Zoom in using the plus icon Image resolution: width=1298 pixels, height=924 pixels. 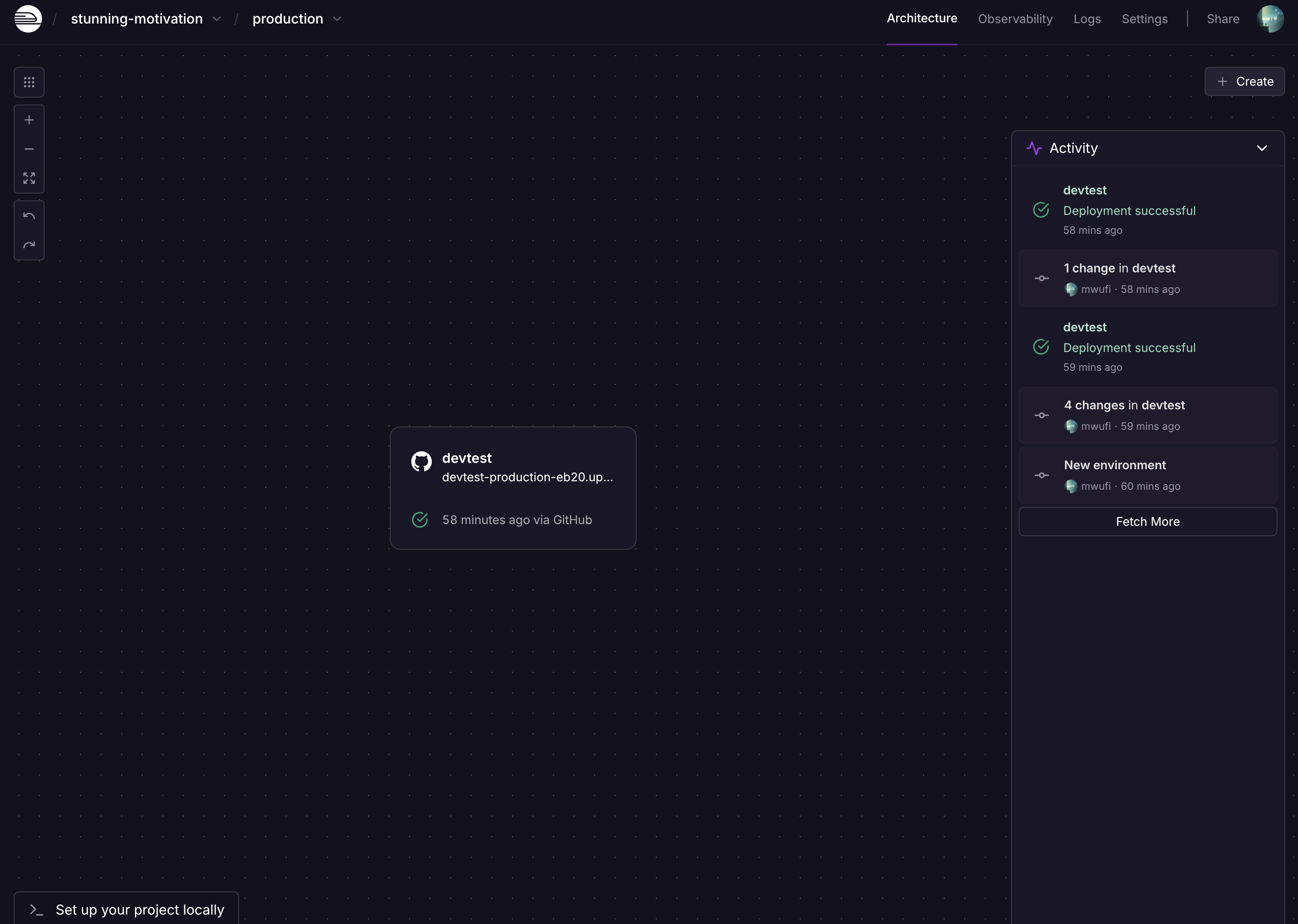pyautogui.click(x=29, y=120)
